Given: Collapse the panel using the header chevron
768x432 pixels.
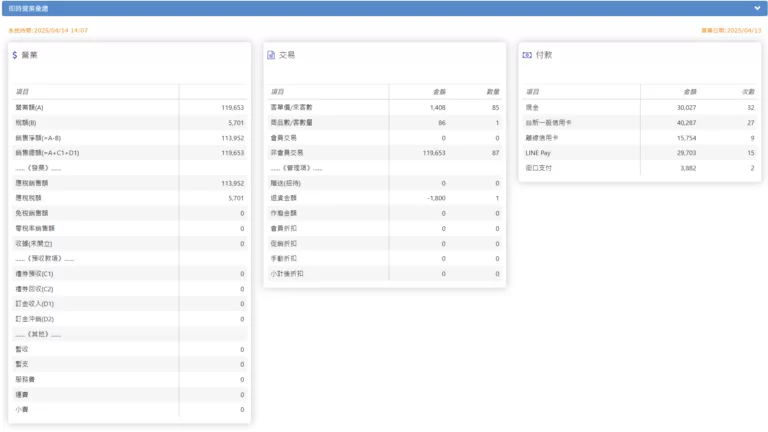Looking at the screenshot, I should tap(757, 8).
